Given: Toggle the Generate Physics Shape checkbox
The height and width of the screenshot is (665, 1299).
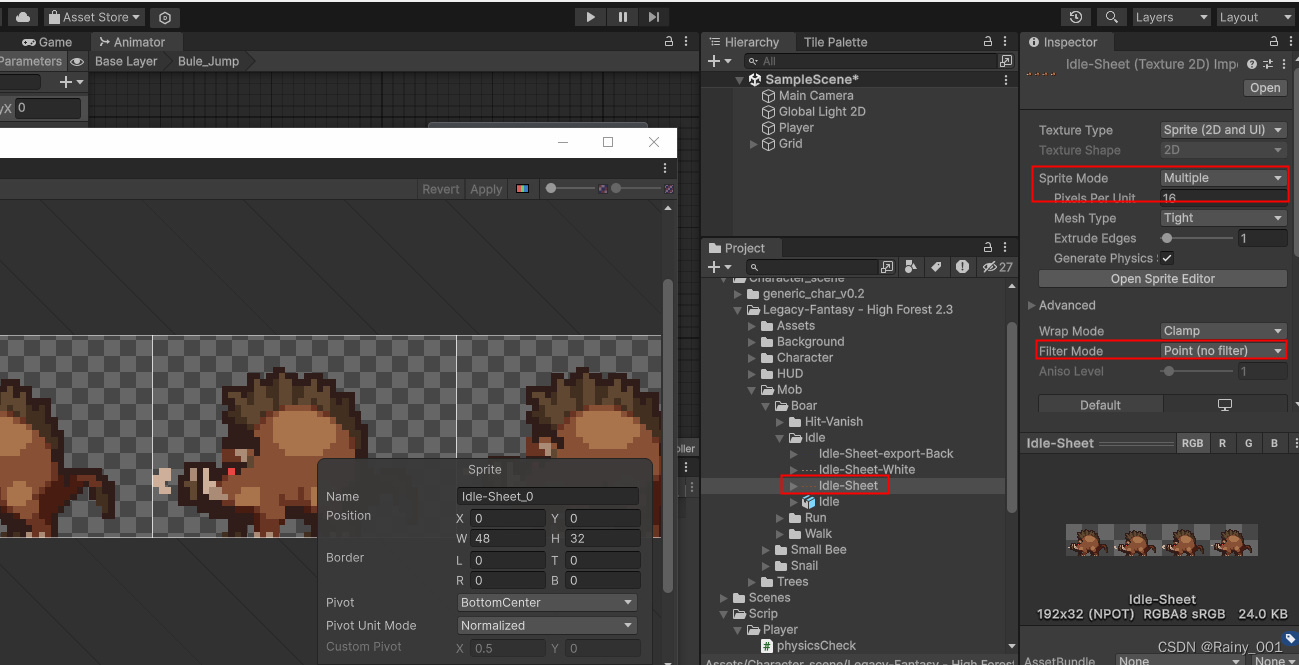Looking at the screenshot, I should 1167,258.
